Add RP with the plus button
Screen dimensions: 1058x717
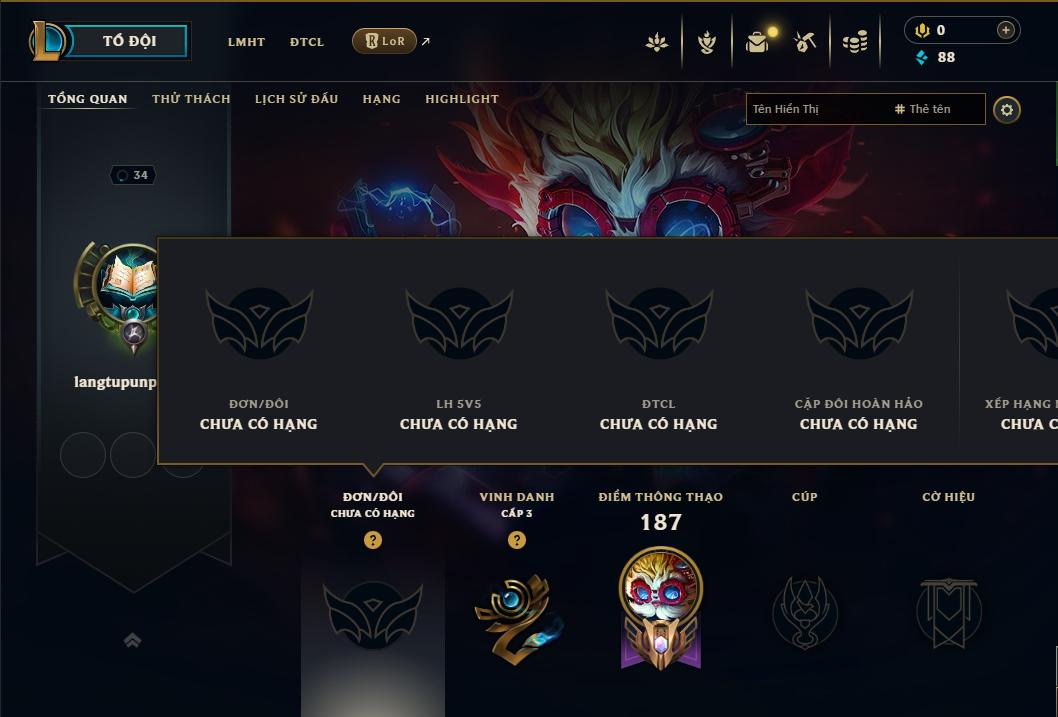tap(1005, 30)
